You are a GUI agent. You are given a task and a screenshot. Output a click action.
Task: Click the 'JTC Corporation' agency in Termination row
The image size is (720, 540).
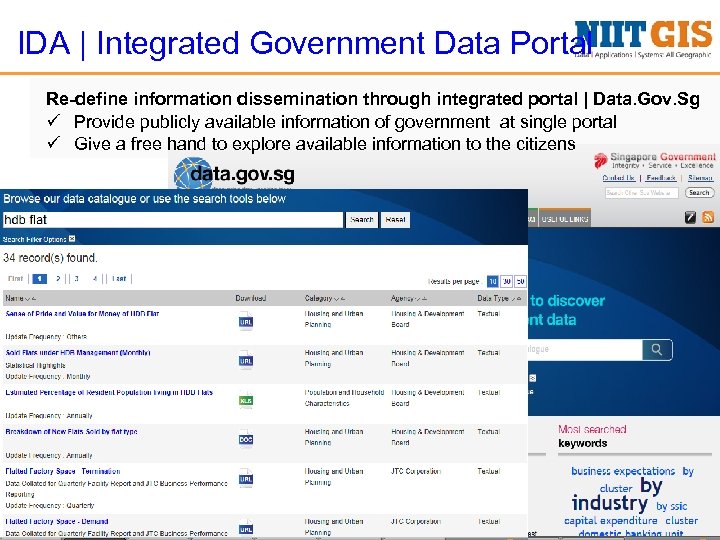click(x=416, y=471)
